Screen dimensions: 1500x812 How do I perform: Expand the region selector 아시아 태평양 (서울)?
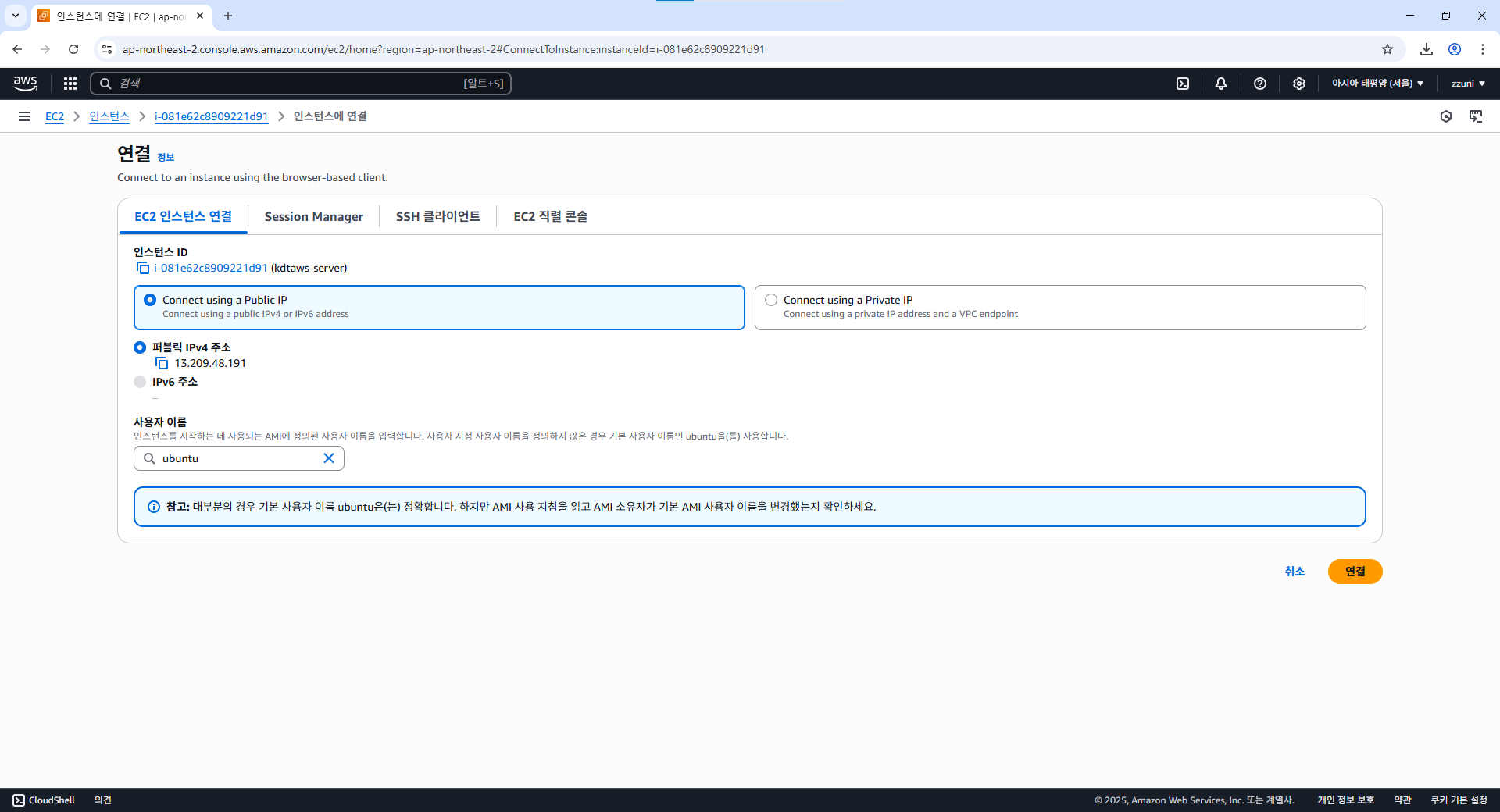pos(1377,84)
